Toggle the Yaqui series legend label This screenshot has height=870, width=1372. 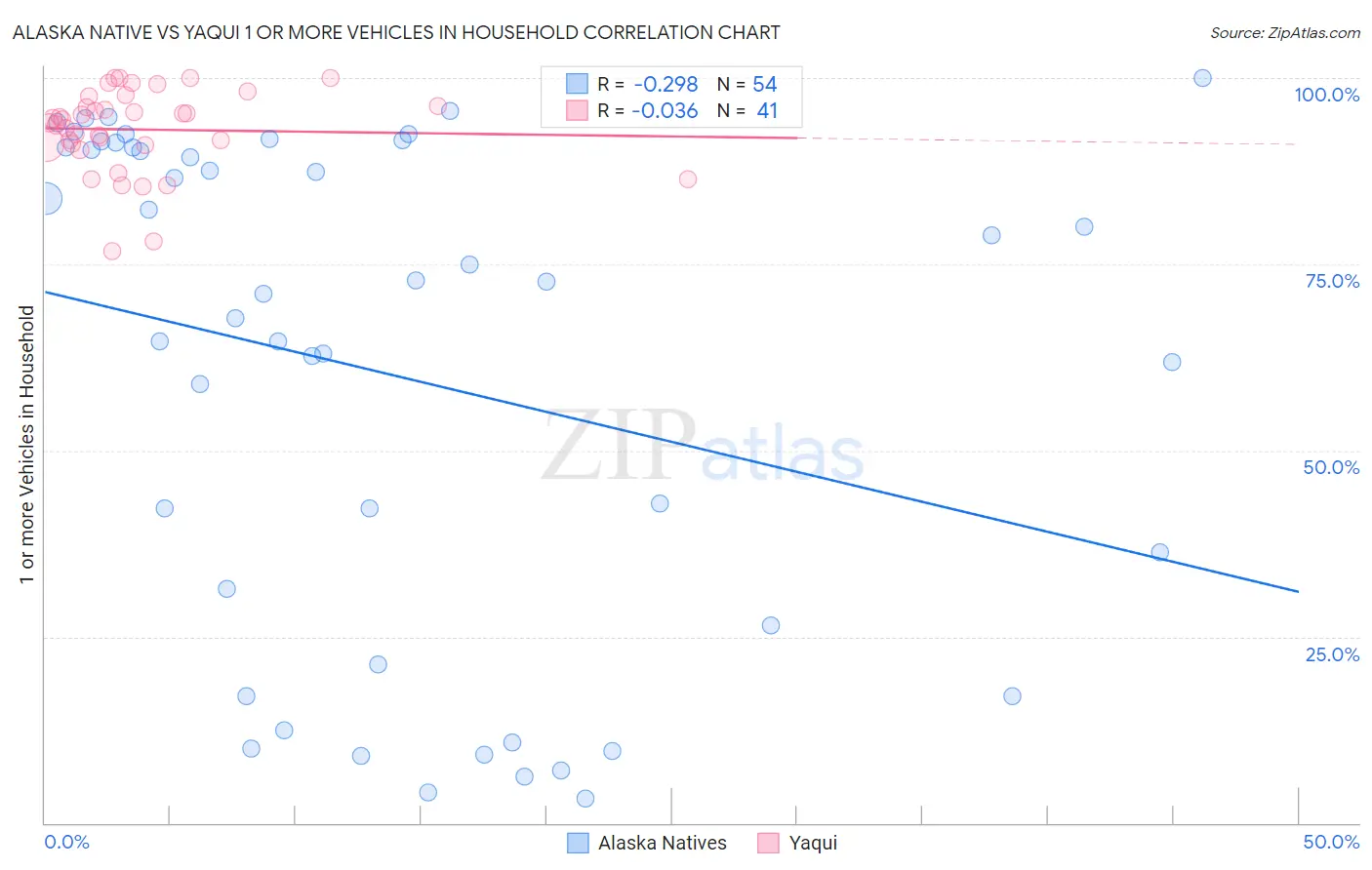click(x=813, y=843)
